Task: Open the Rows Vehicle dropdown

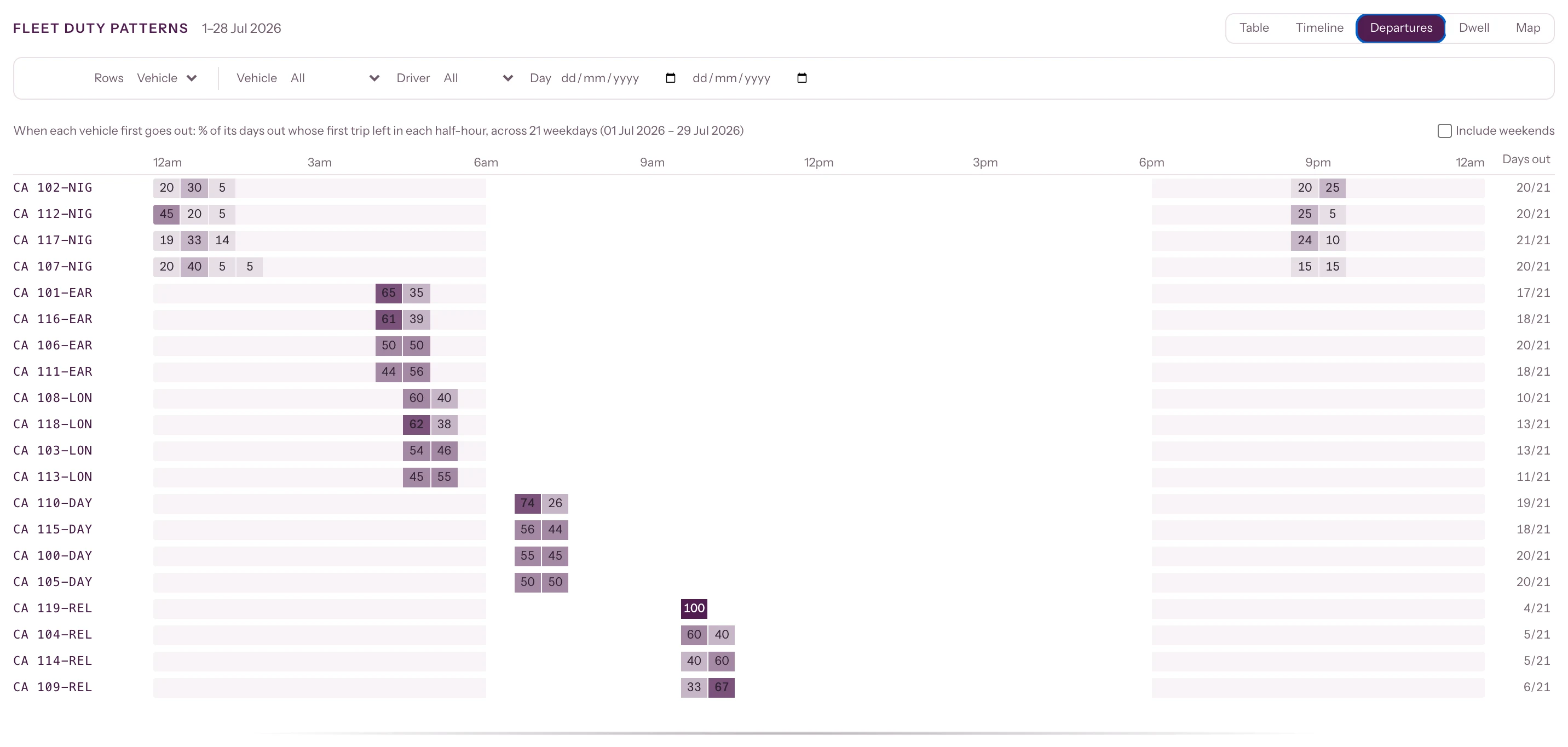Action: click(x=168, y=78)
